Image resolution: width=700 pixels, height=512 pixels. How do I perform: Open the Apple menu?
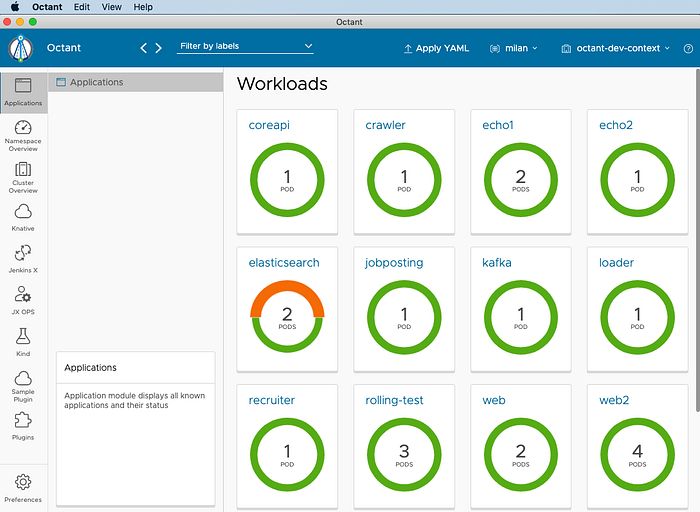click(x=15, y=7)
